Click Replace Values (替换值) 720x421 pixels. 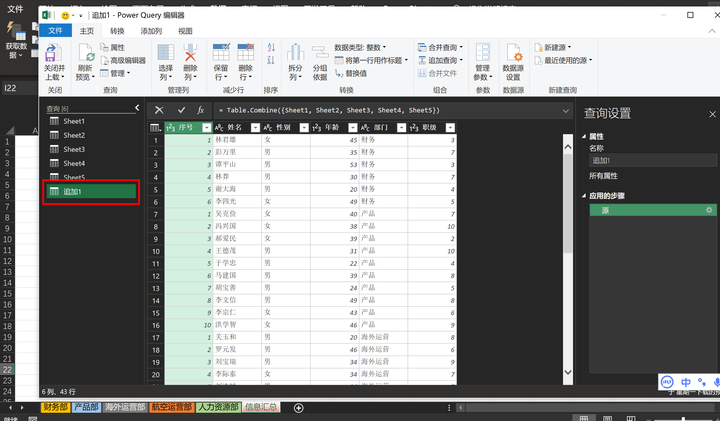click(x=351, y=73)
